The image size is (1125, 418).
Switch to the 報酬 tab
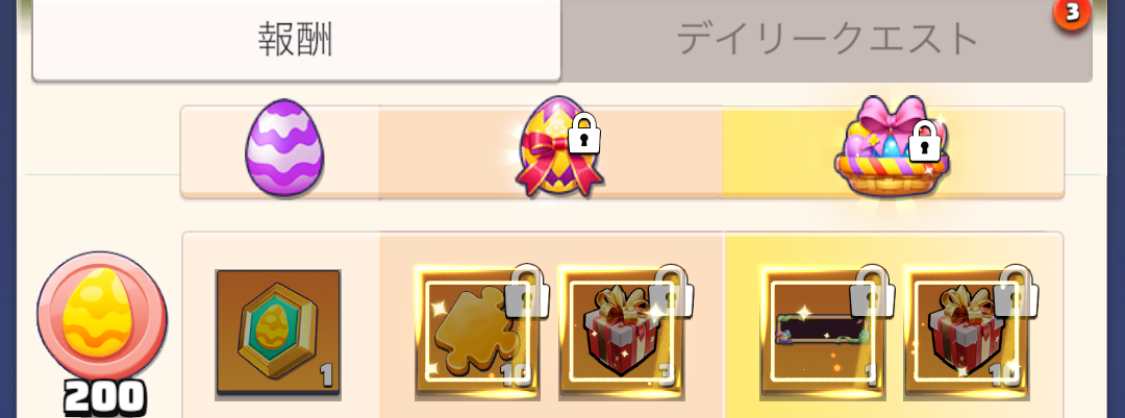[296, 40]
